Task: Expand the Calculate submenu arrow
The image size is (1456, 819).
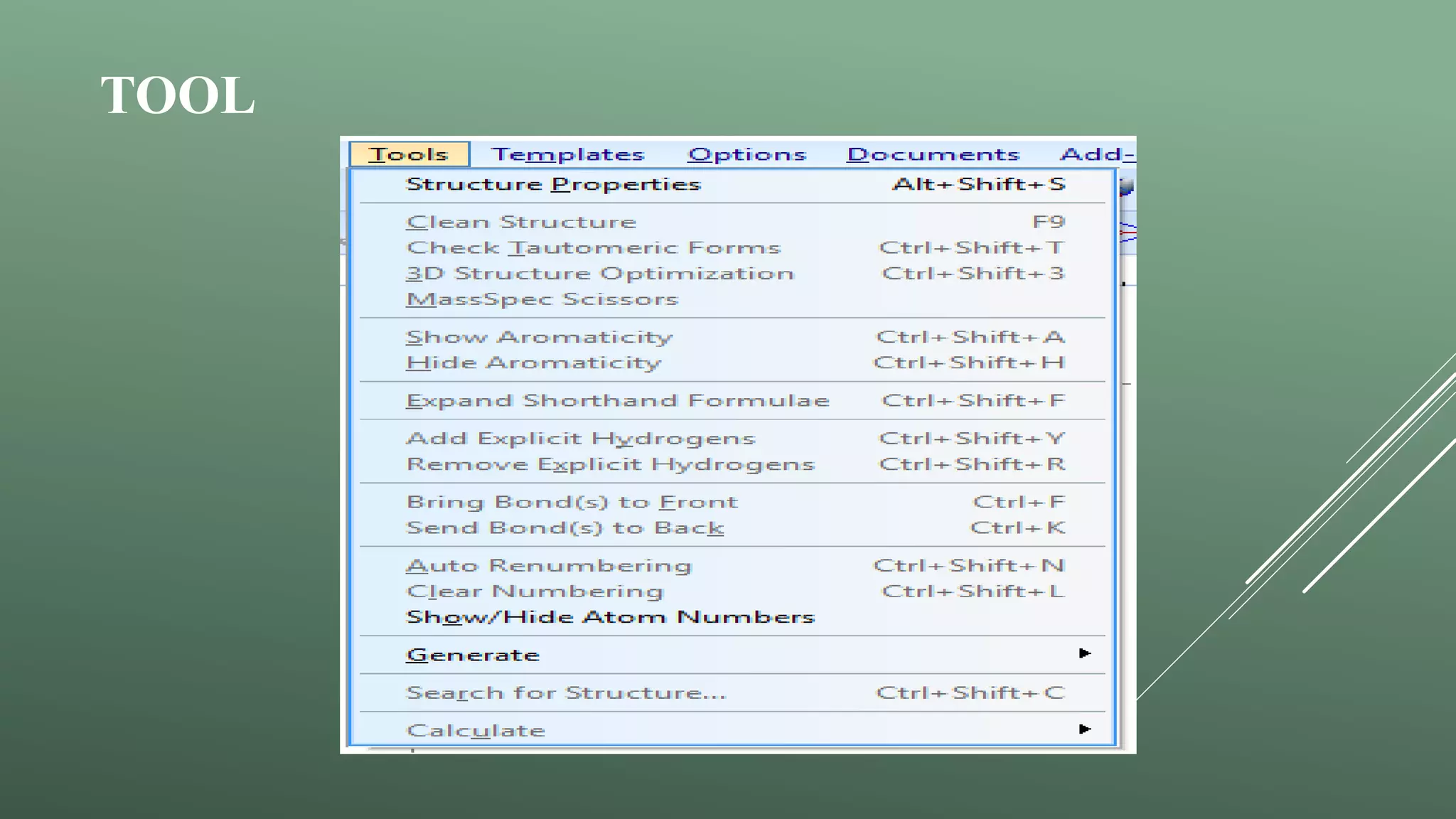Action: (x=1084, y=729)
